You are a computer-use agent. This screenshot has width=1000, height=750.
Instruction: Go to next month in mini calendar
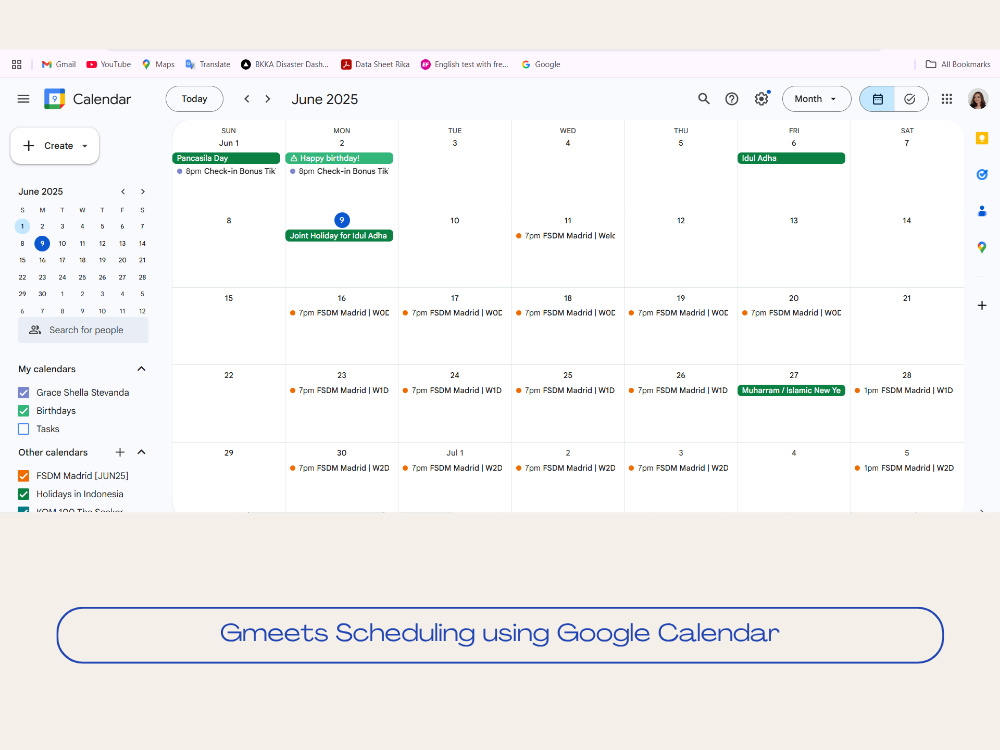143,191
